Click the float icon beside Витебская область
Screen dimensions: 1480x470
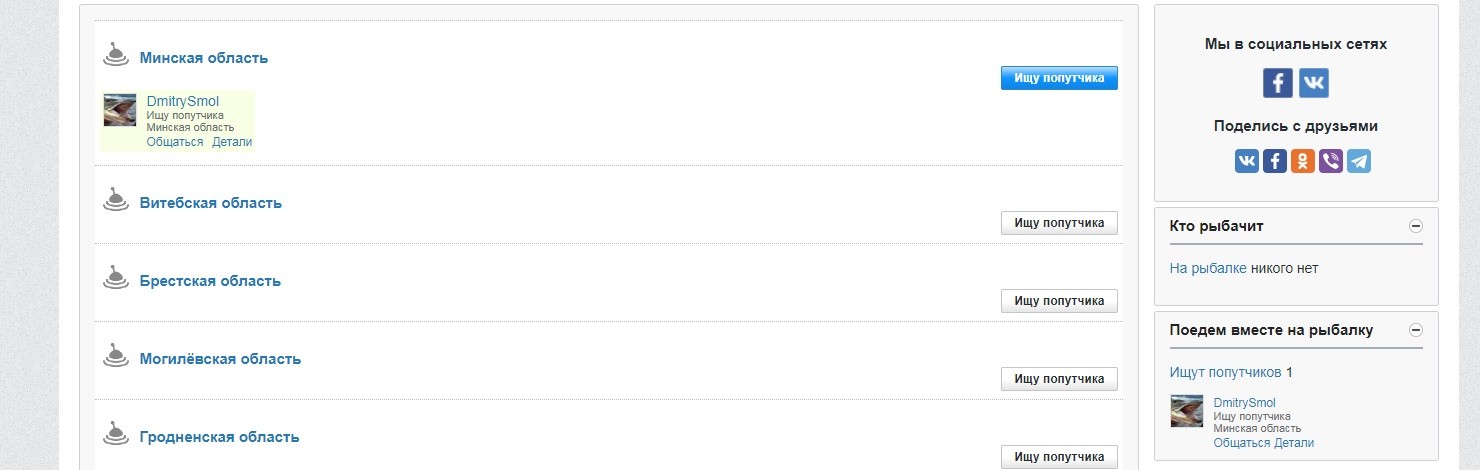116,200
